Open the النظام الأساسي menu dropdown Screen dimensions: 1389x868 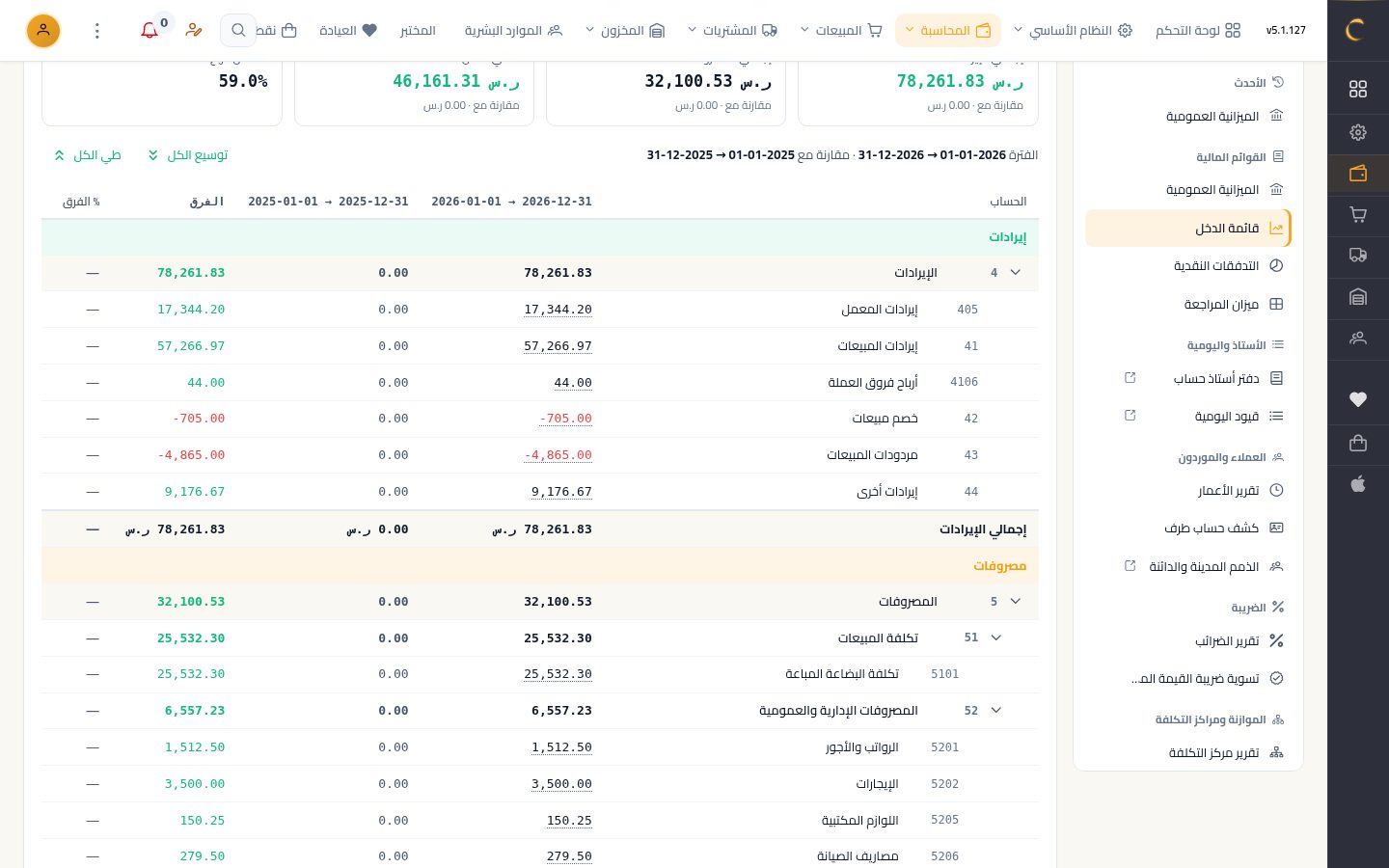1073,31
